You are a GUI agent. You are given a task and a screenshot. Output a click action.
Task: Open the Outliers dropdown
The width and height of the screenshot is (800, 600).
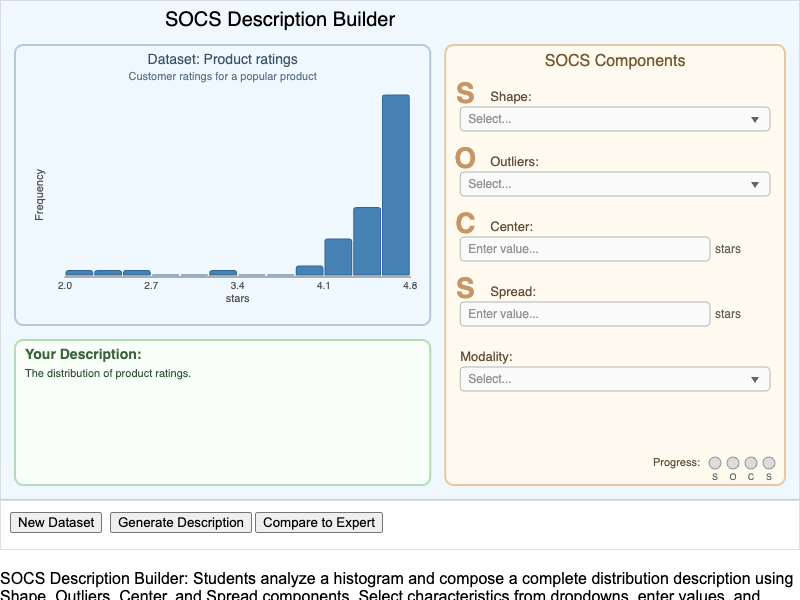(614, 183)
